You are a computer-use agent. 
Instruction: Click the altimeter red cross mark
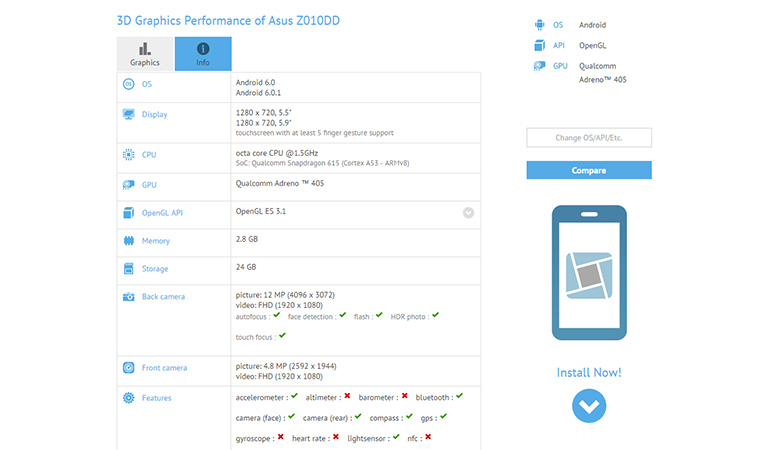(346, 396)
